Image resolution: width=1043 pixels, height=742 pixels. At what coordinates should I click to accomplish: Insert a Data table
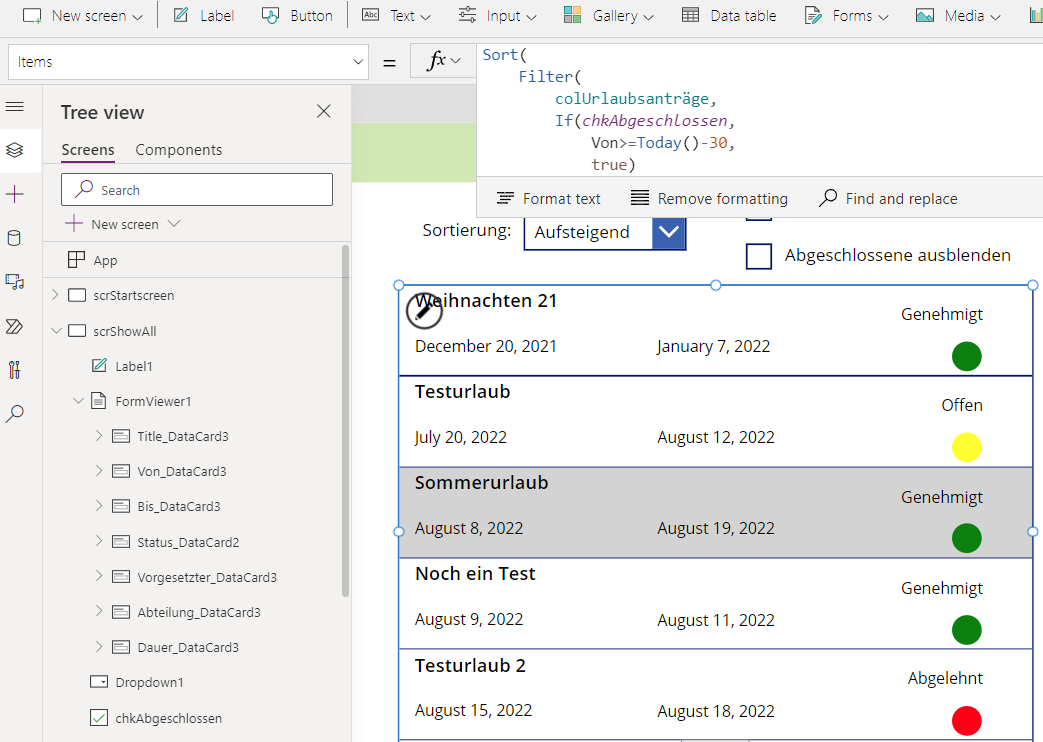tap(729, 15)
